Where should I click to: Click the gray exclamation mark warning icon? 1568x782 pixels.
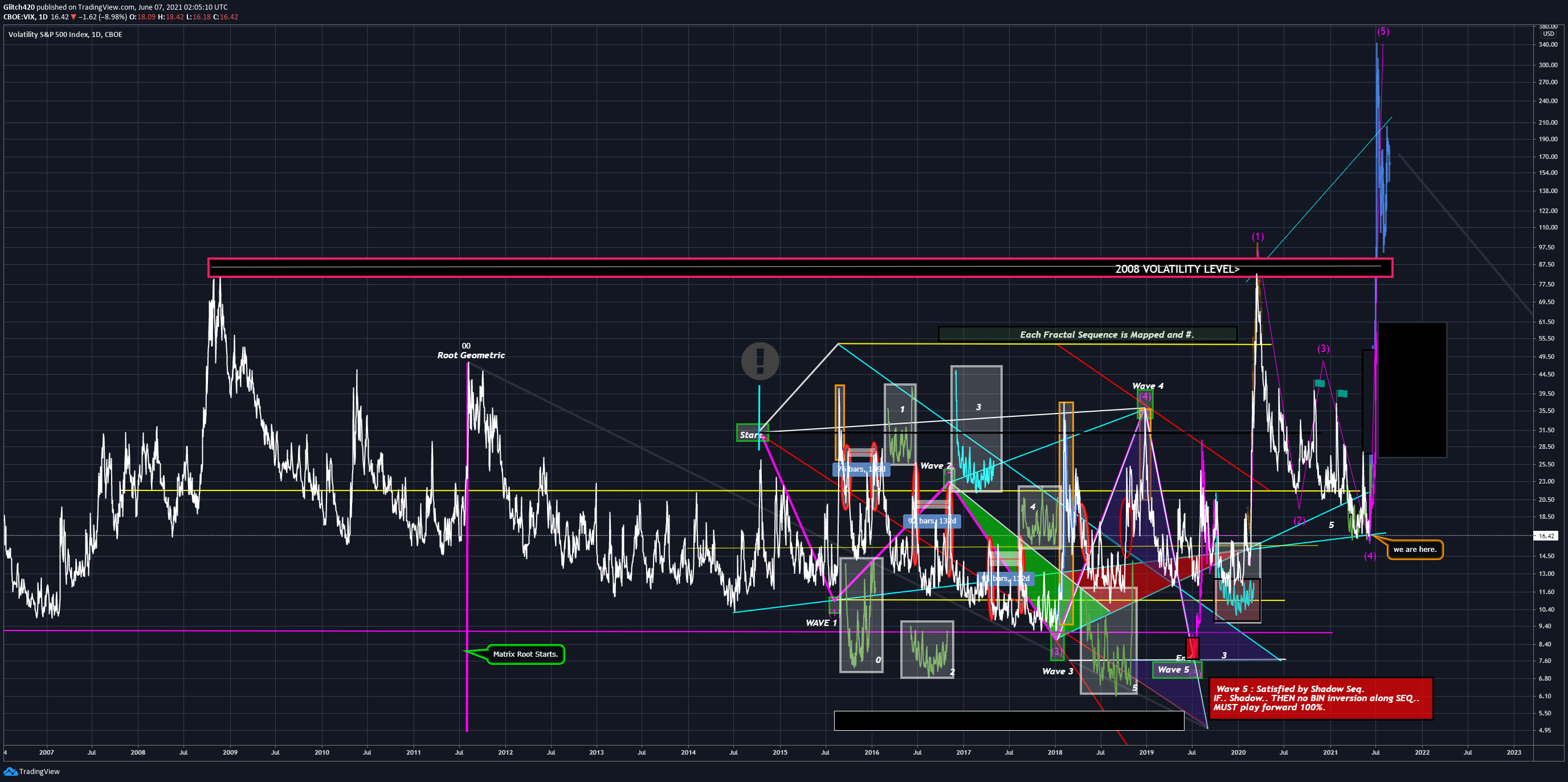click(759, 361)
